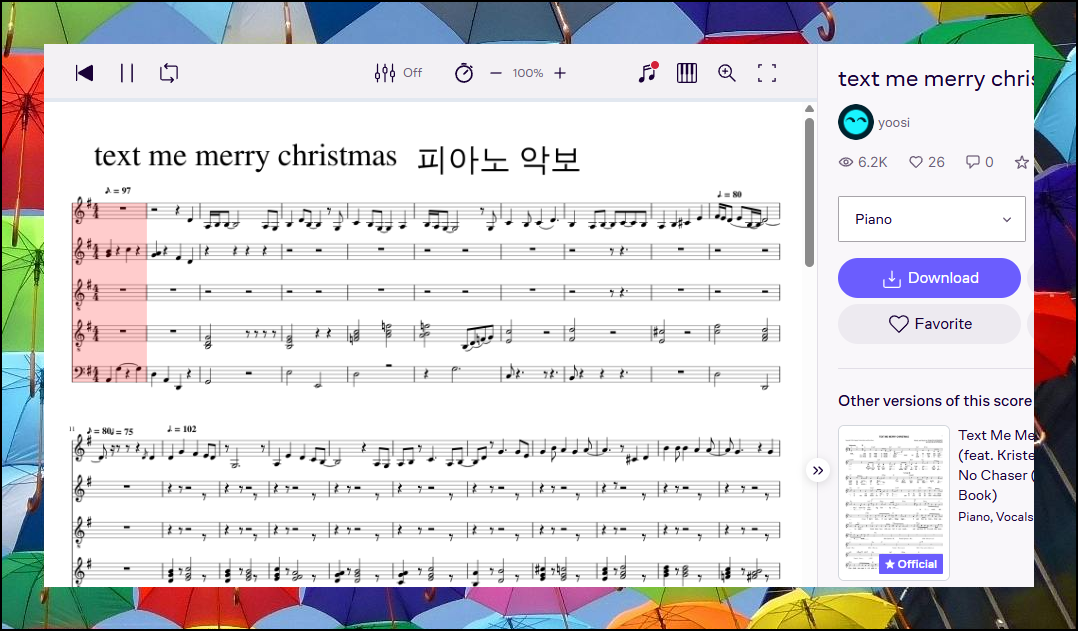Open the Official score thumbnail

pyautogui.click(x=894, y=503)
